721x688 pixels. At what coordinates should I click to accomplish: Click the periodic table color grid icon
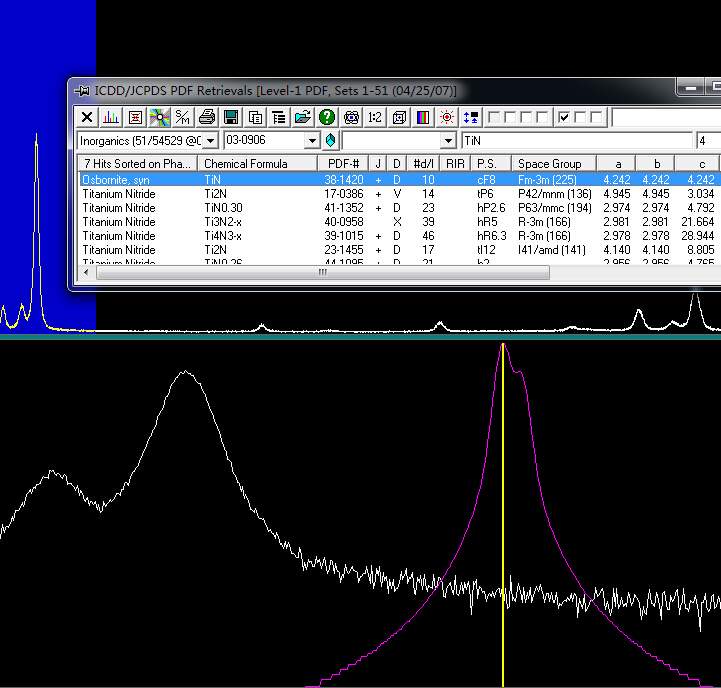423,117
